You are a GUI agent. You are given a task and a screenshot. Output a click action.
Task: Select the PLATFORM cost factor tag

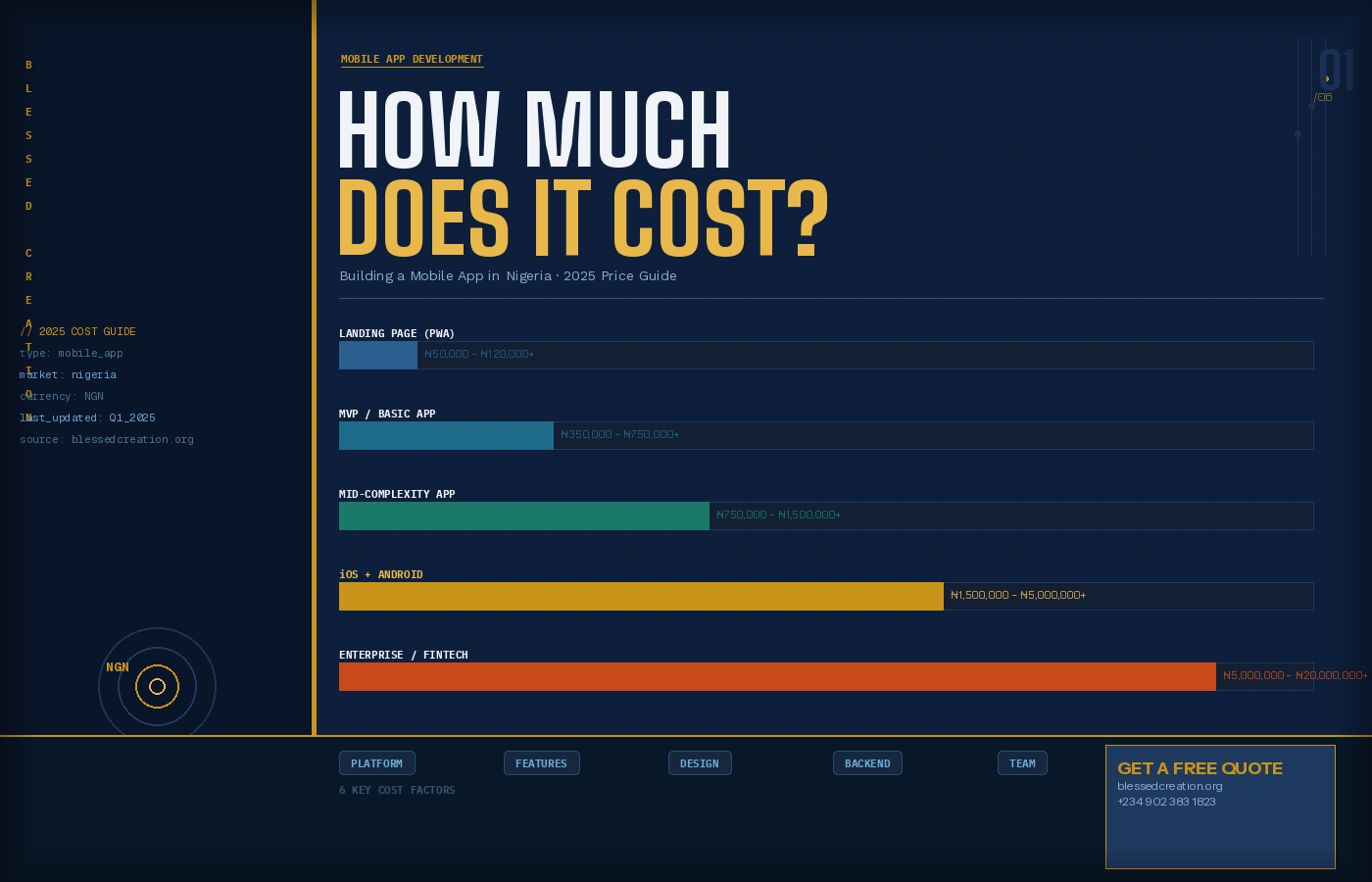[376, 763]
